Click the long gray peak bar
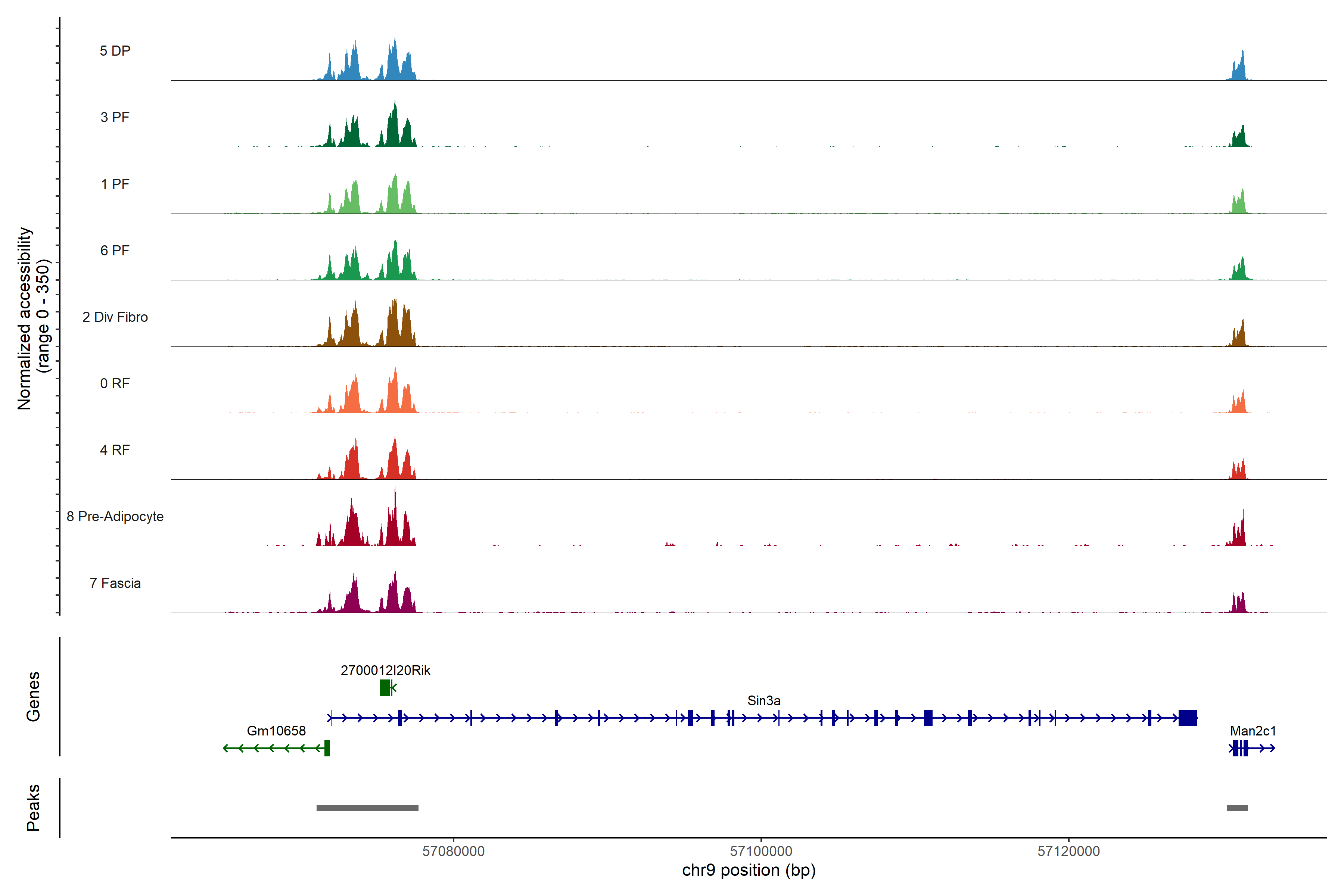Image resolution: width=1344 pixels, height=896 pixels. [x=367, y=808]
